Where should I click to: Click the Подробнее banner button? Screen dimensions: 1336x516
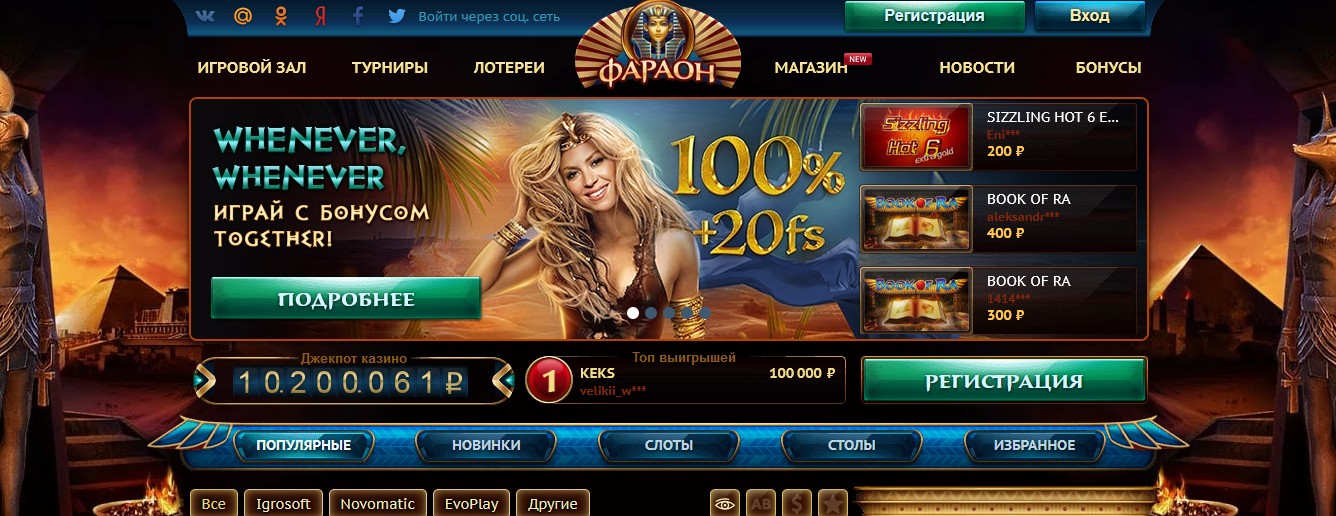click(x=346, y=299)
